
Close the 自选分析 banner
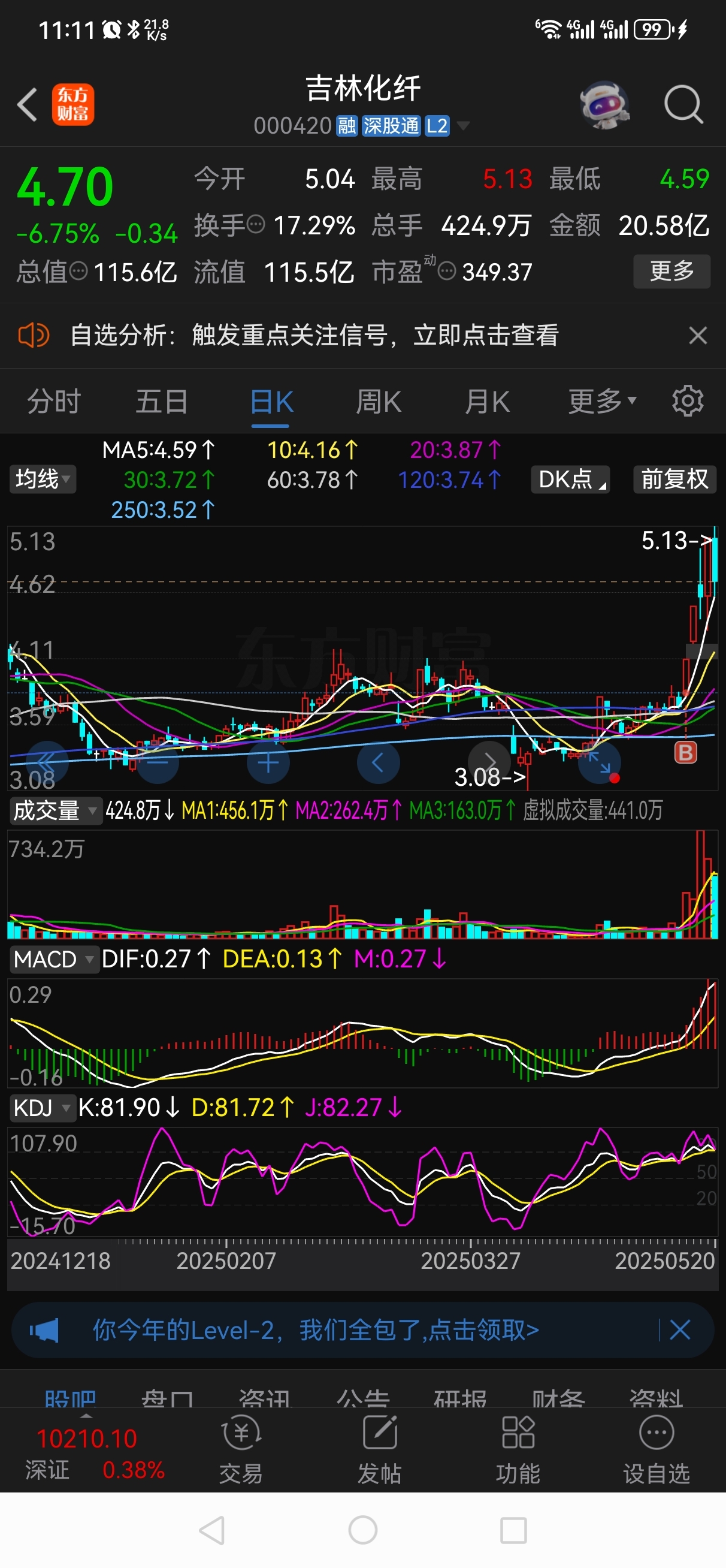point(698,336)
